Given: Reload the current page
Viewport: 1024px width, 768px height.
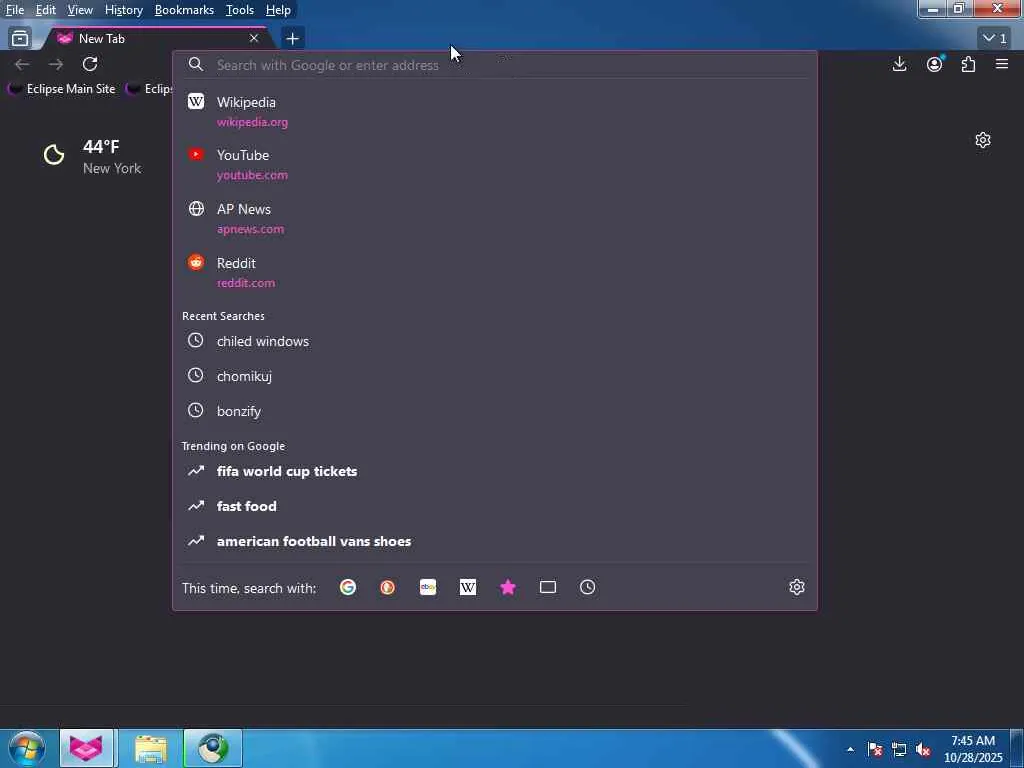Looking at the screenshot, I should coord(90,64).
